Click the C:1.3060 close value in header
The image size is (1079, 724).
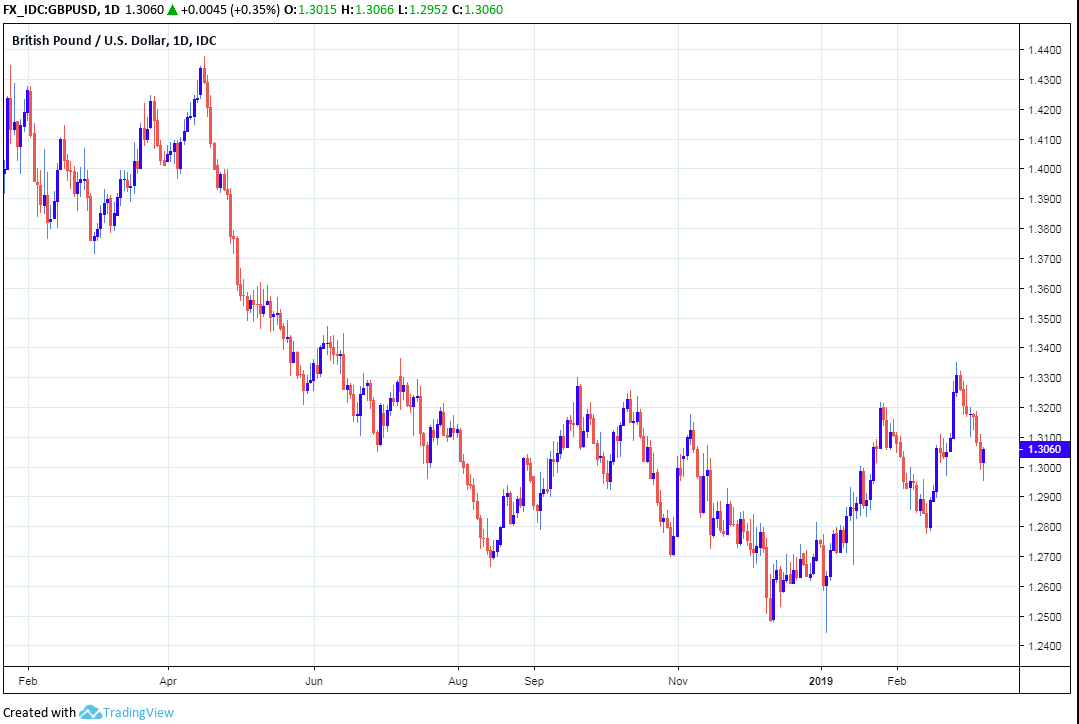pyautogui.click(x=477, y=10)
